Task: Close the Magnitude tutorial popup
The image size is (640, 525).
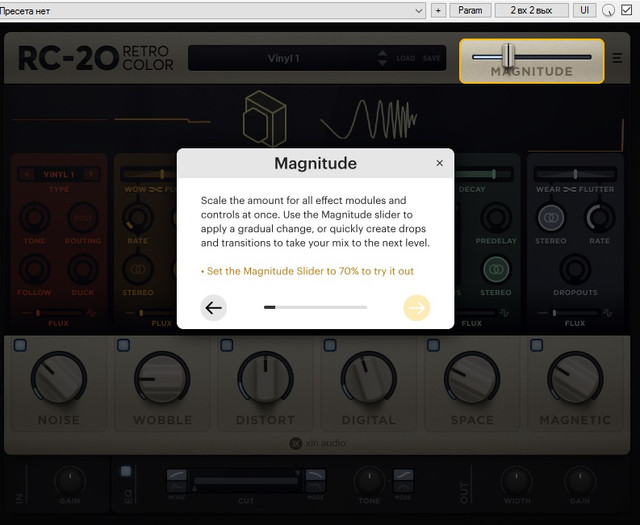Action: 439,163
